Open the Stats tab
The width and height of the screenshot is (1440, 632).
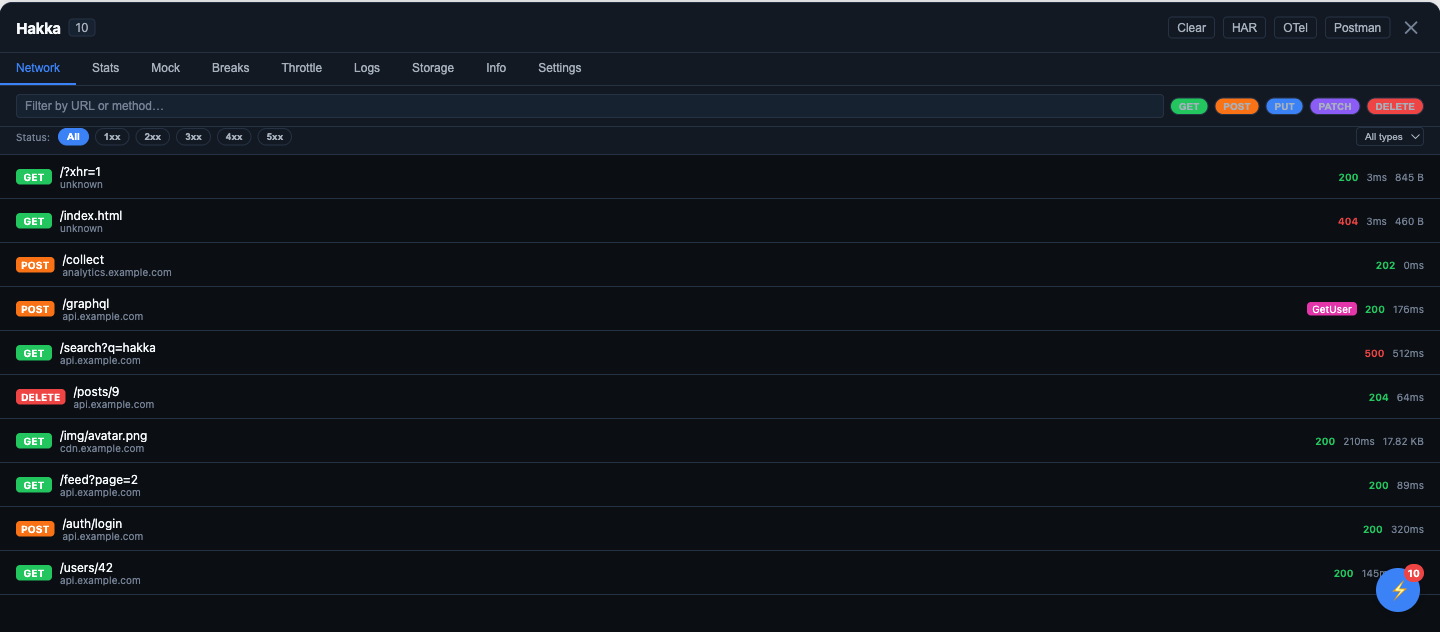[105, 68]
